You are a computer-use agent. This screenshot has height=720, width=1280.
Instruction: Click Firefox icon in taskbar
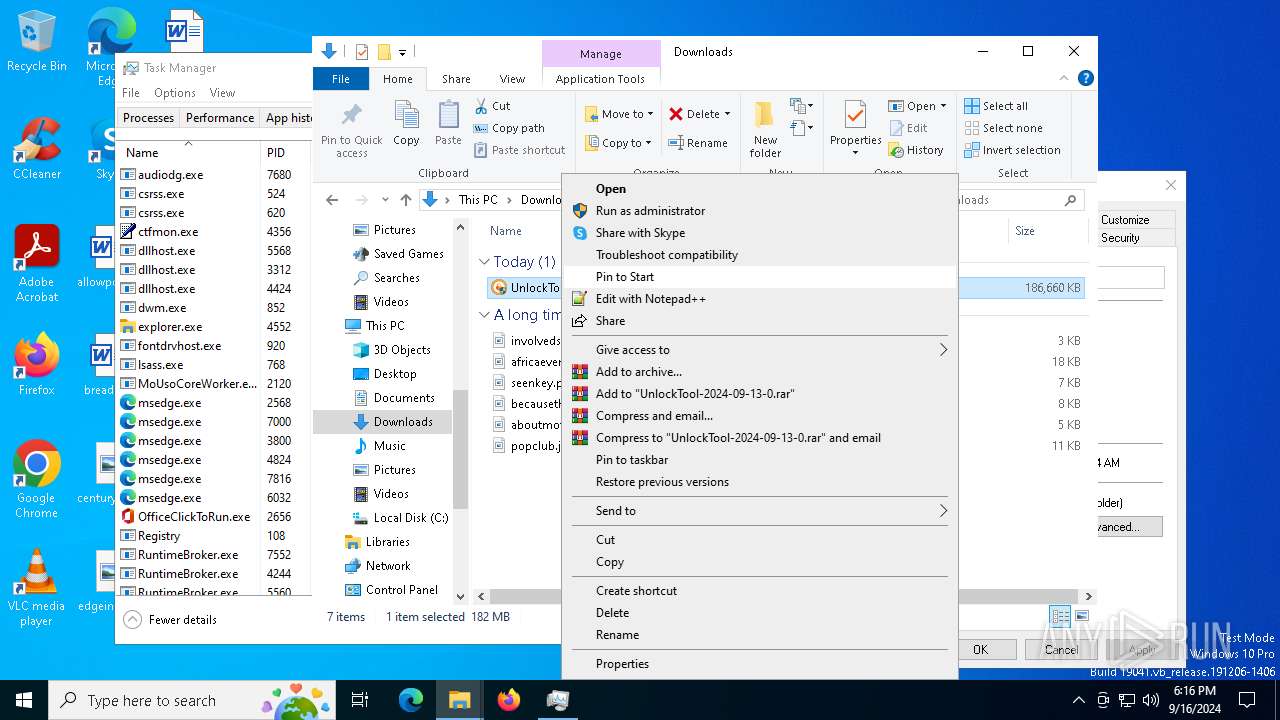tap(509, 700)
